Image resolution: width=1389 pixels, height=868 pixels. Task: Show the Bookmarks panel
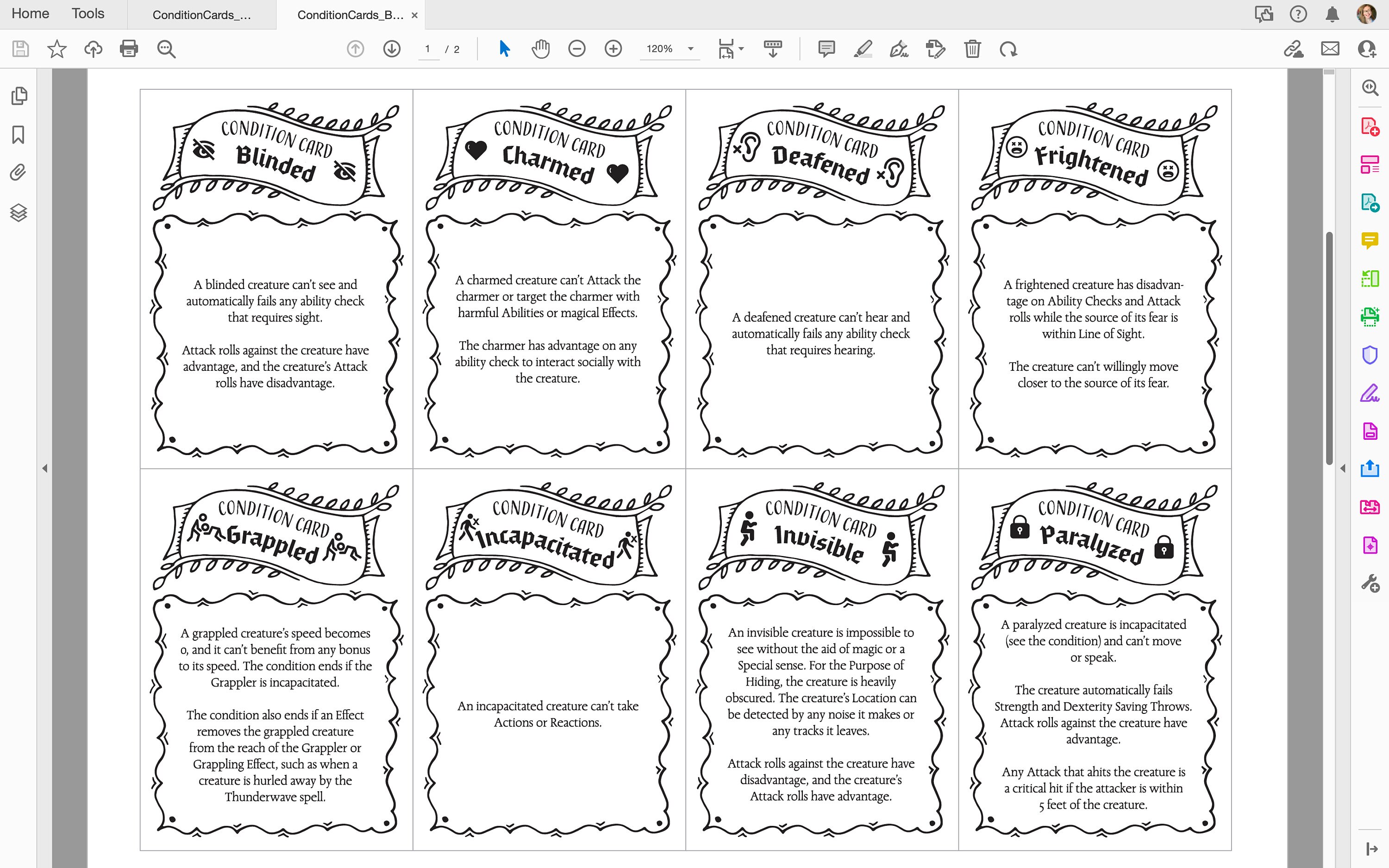pos(19,135)
